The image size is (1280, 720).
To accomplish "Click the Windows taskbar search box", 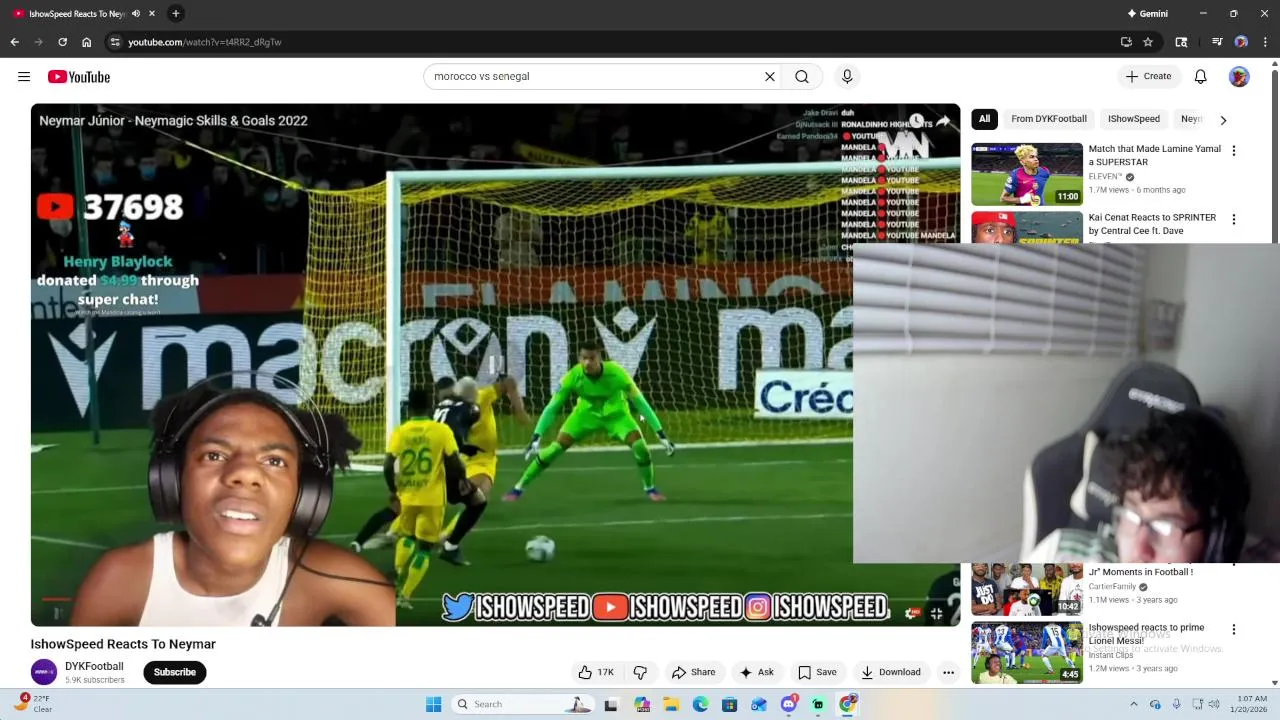I will click(x=523, y=704).
